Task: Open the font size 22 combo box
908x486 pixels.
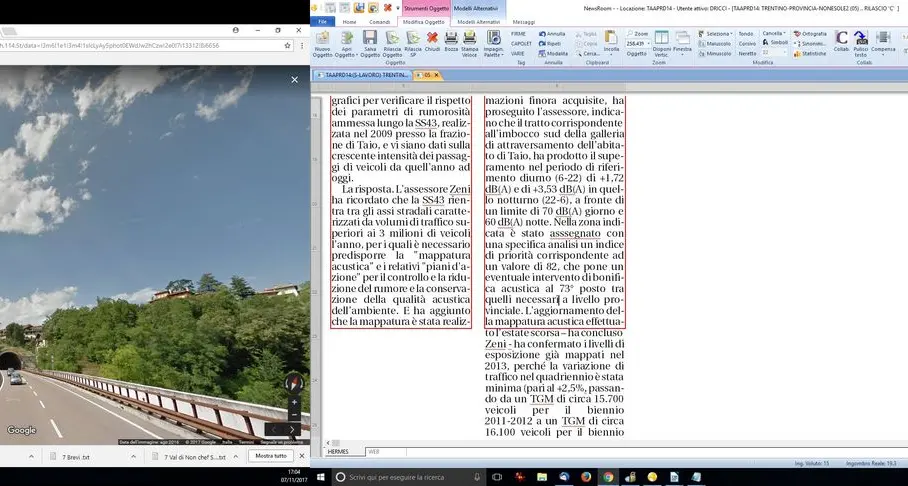Action: pyautogui.click(x=774, y=52)
